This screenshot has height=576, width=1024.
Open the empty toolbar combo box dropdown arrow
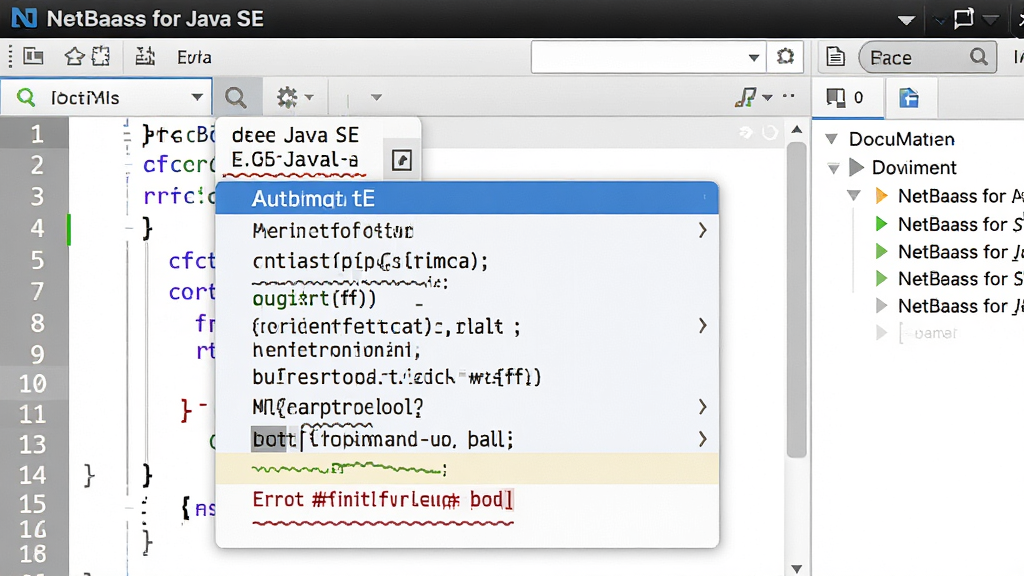pyautogui.click(x=754, y=57)
